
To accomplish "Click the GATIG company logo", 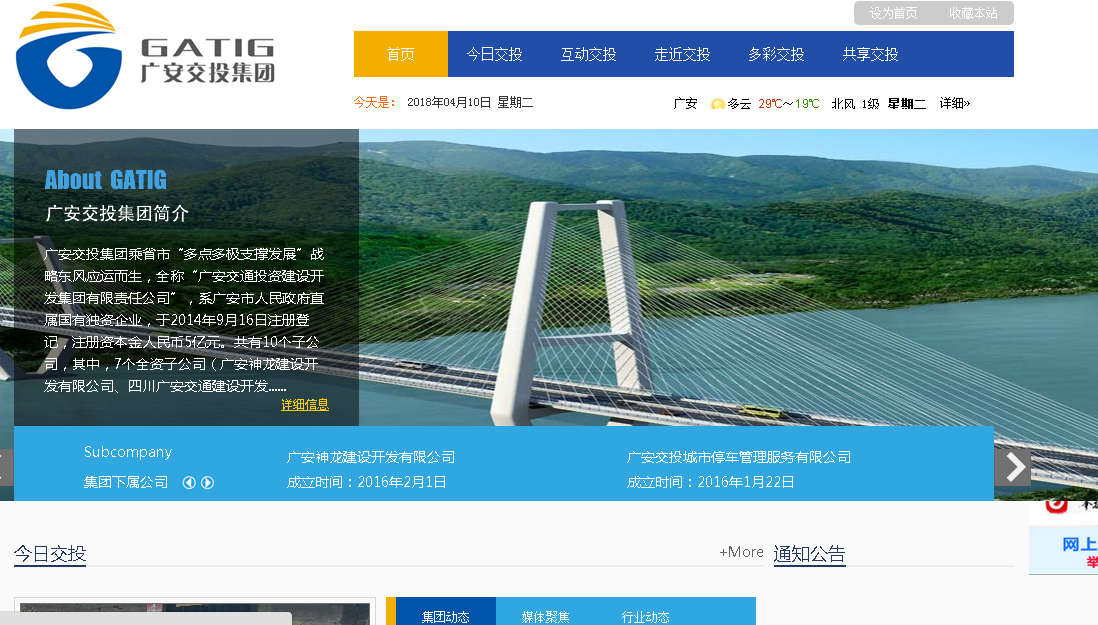I will [x=144, y=58].
